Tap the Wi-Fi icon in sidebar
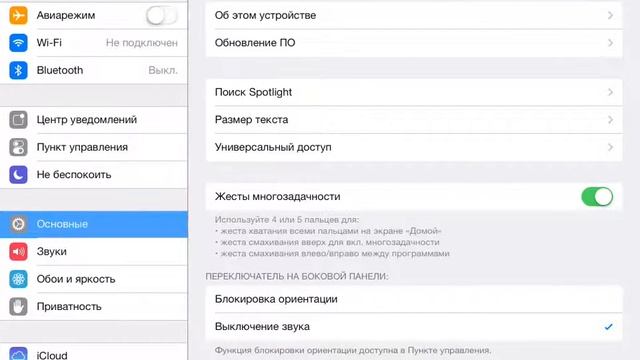Viewport: 640px width, 360px height. pyautogui.click(x=18, y=43)
